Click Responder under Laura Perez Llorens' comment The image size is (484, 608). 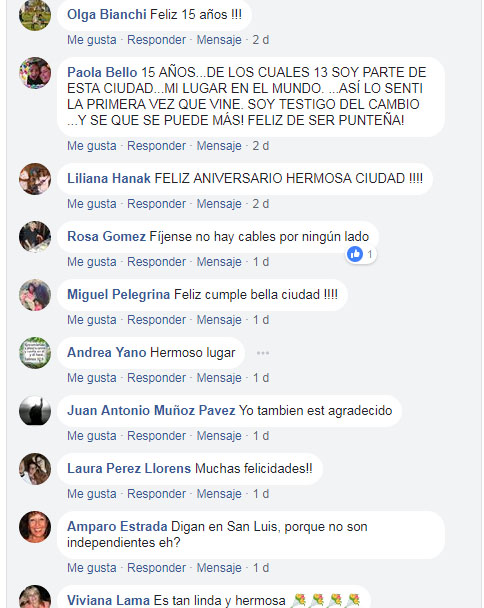(157, 494)
